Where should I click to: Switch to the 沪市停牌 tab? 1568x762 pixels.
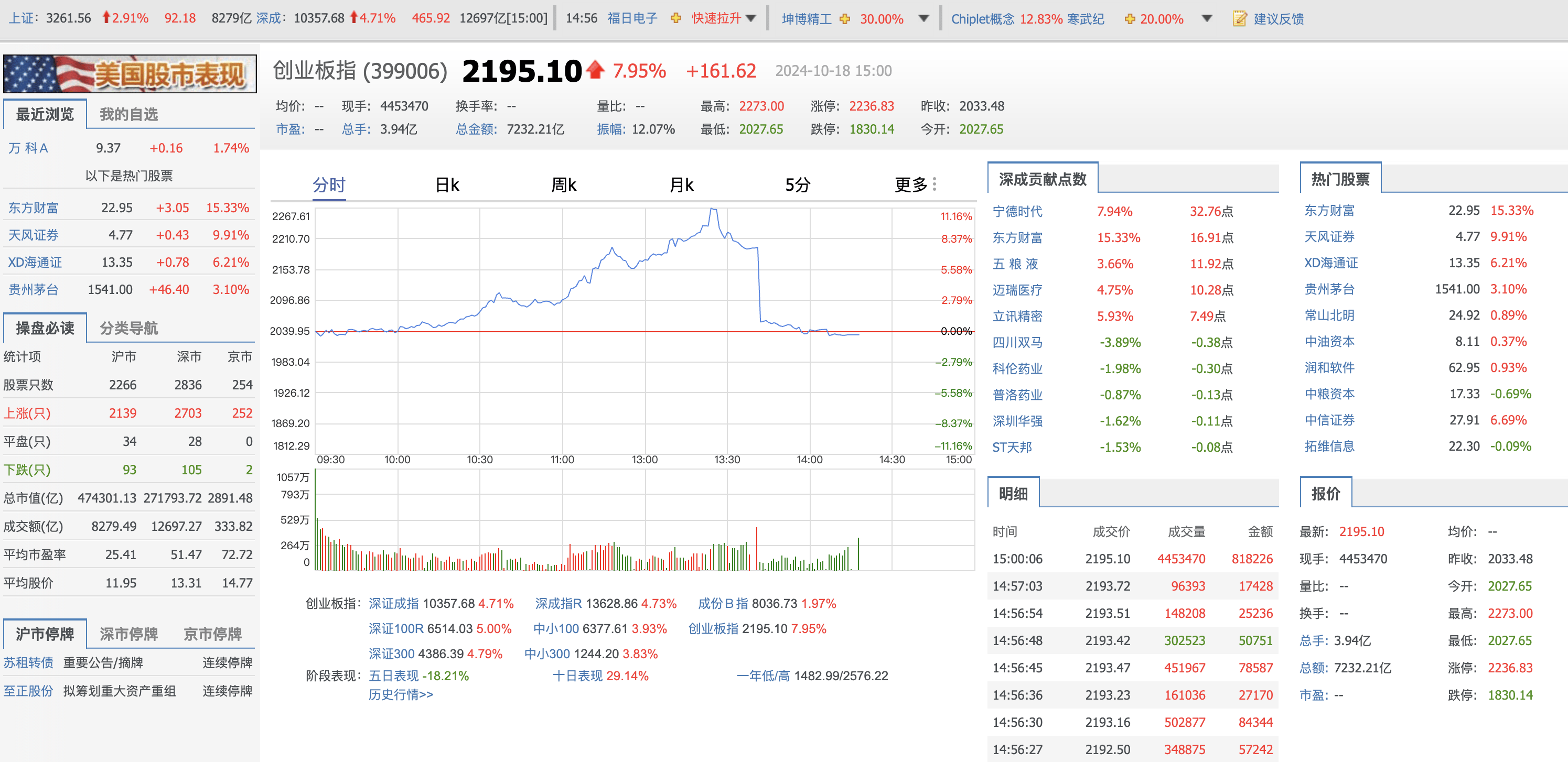[45, 634]
